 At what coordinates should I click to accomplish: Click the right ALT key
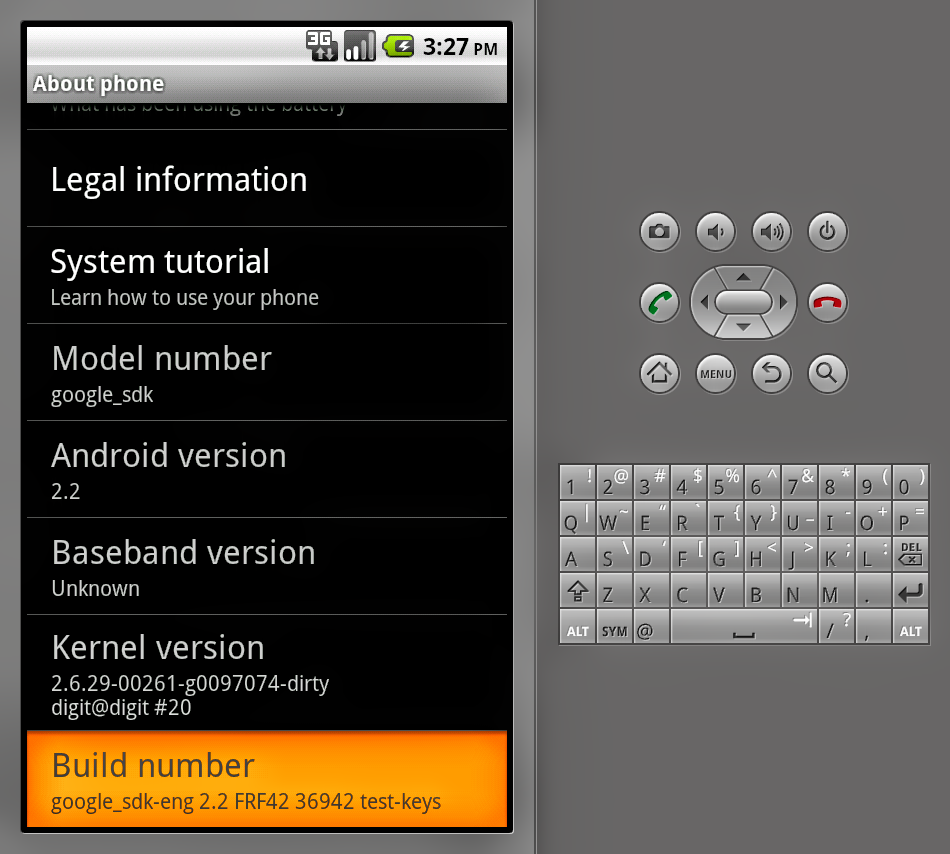(910, 627)
